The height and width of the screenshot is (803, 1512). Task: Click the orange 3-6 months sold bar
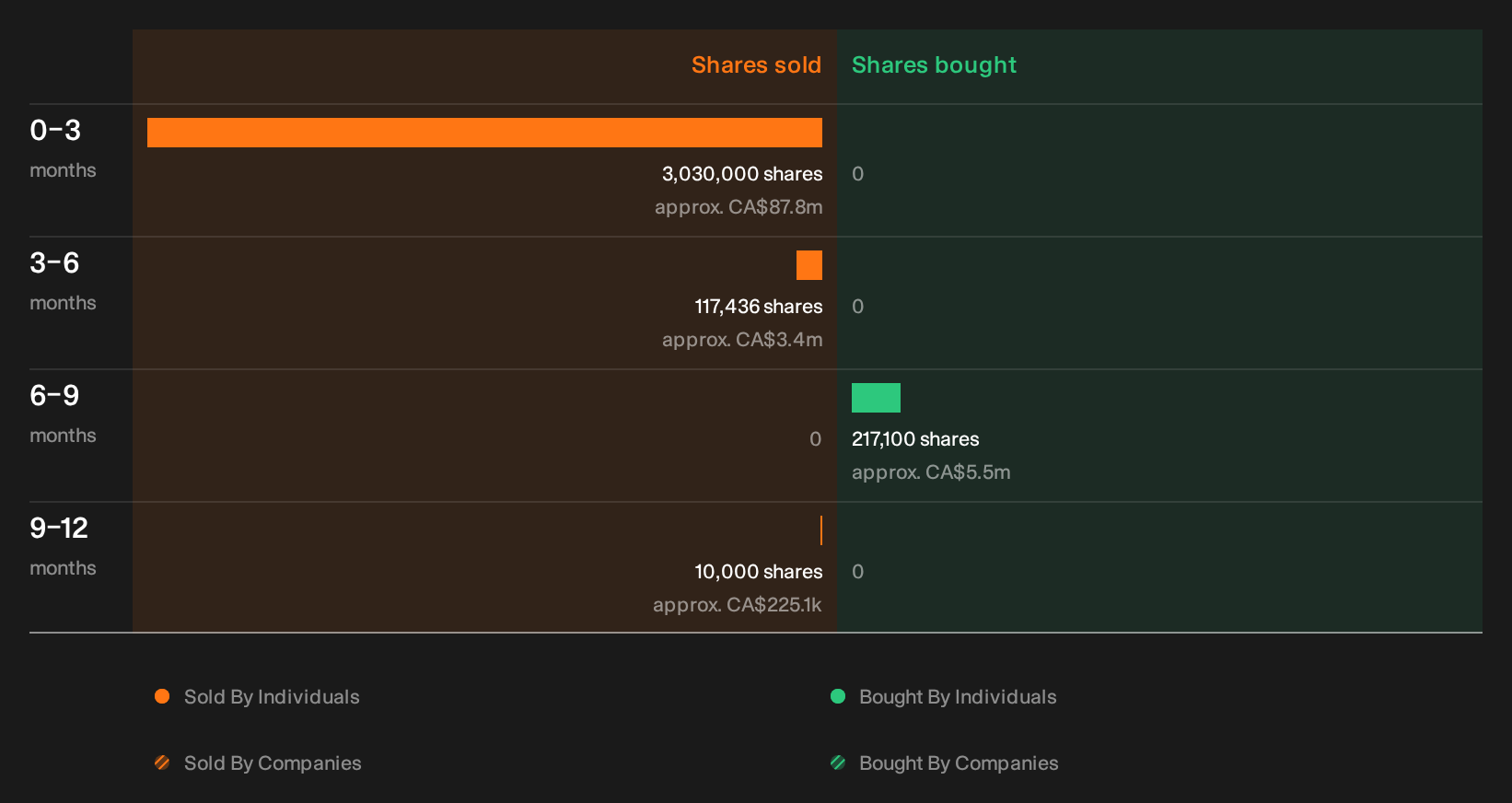click(809, 265)
